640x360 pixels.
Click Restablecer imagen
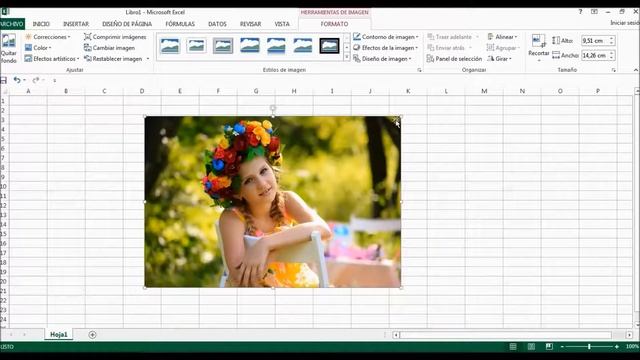(113, 59)
